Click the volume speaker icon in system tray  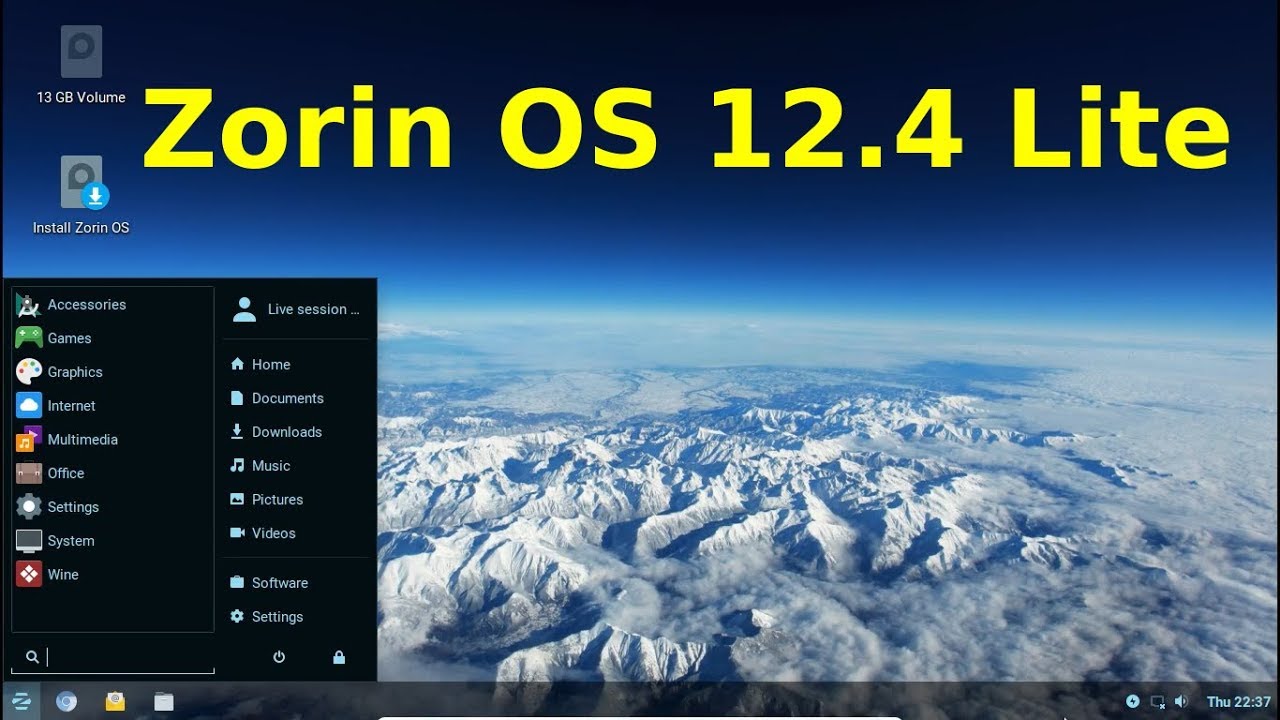click(1181, 702)
